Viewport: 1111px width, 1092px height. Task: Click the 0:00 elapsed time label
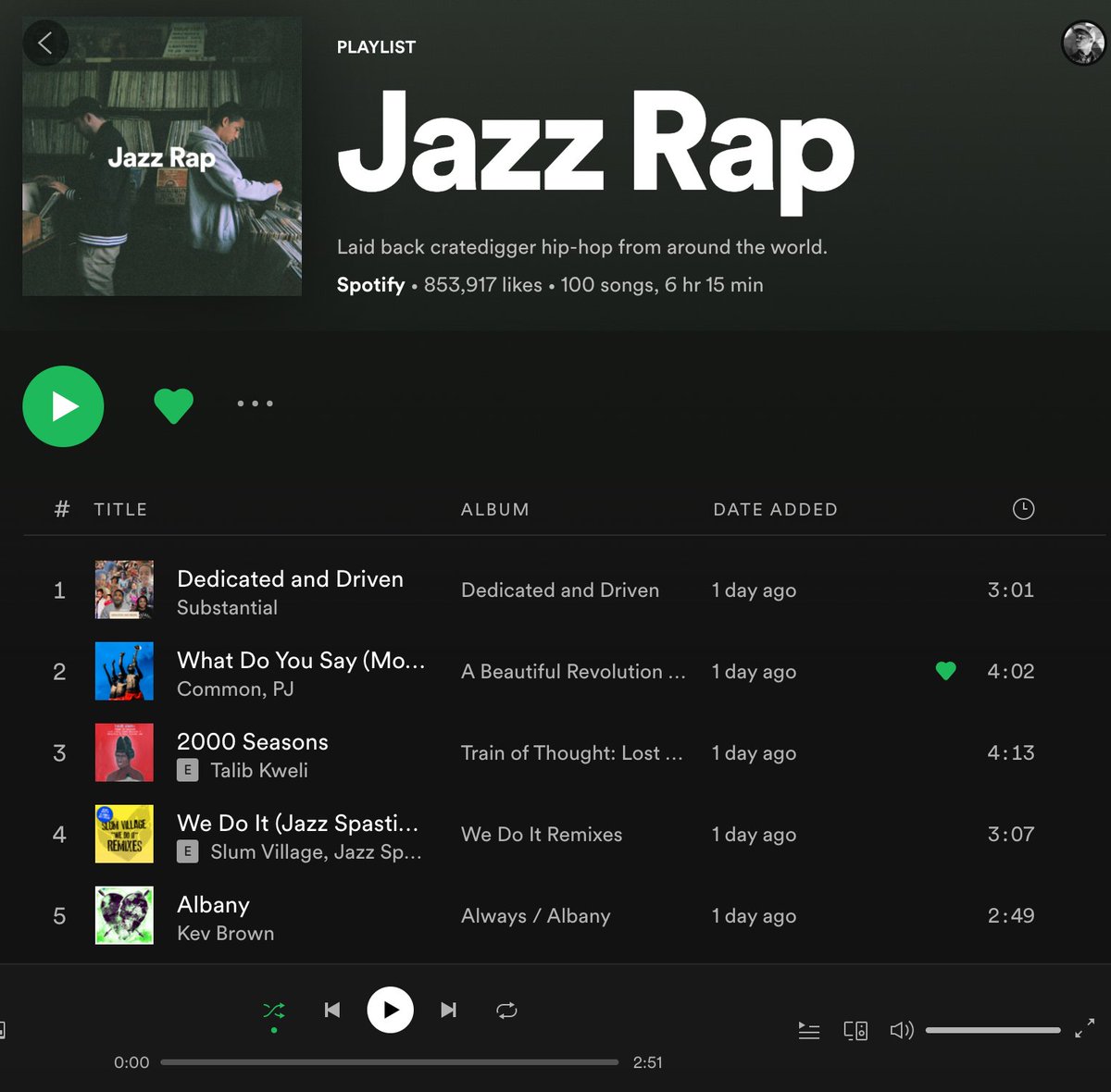point(131,1062)
